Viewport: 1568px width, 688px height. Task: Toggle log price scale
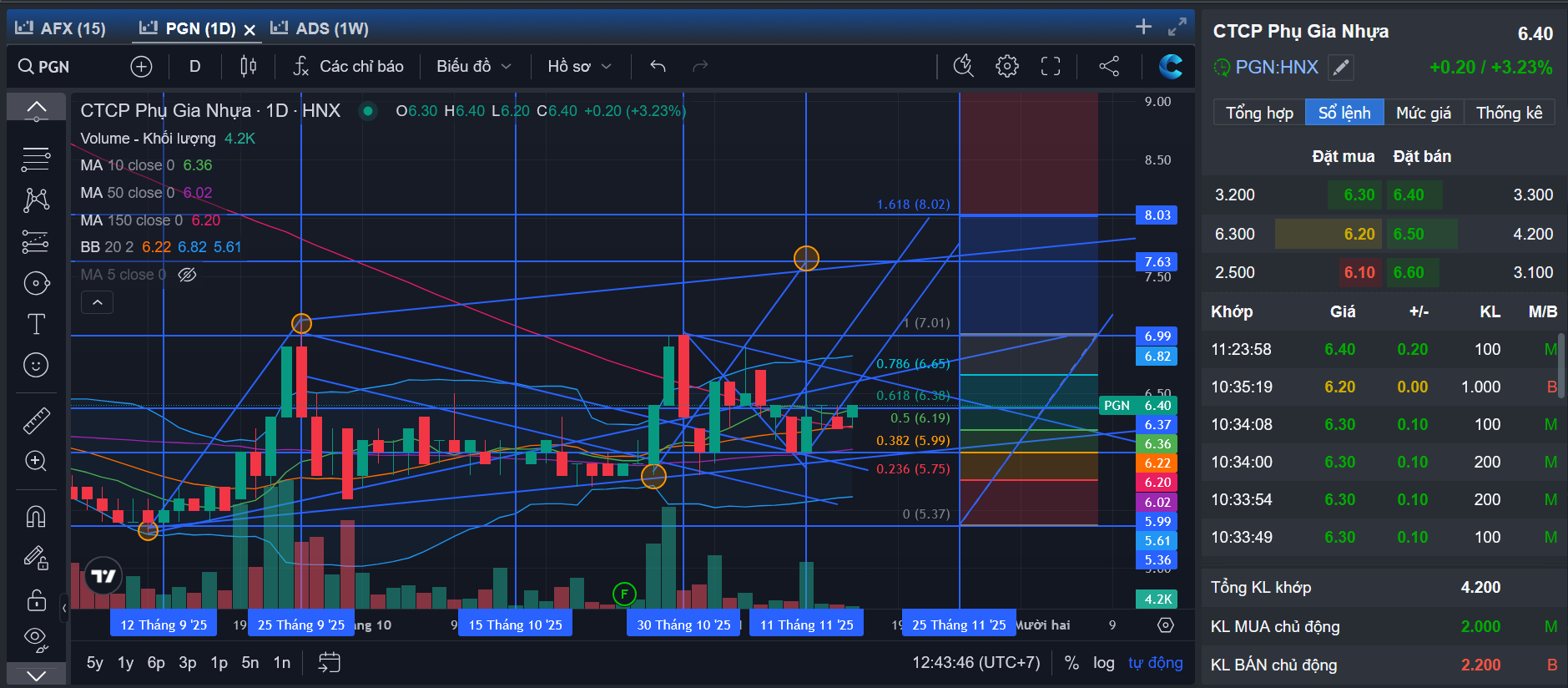[x=1104, y=663]
